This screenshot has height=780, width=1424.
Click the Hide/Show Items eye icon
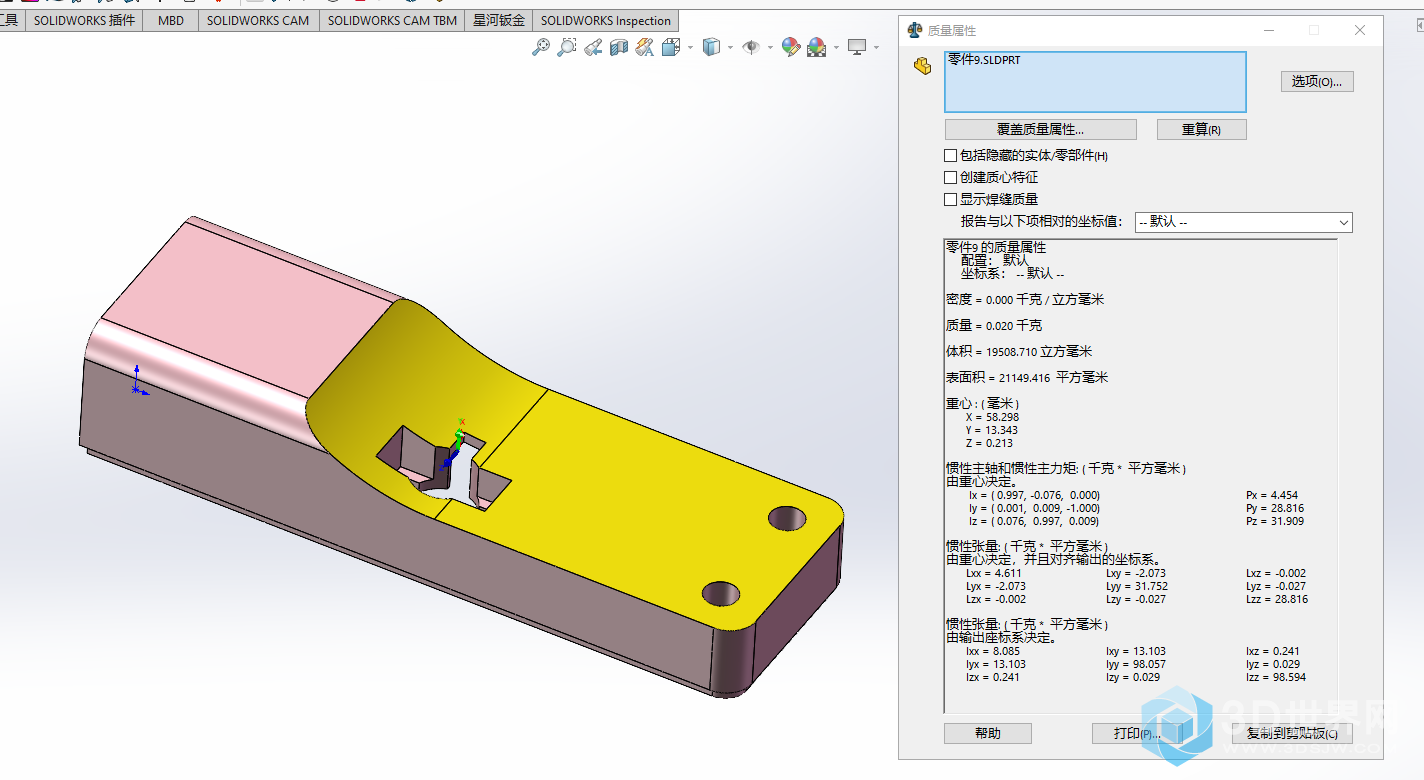tap(751, 46)
